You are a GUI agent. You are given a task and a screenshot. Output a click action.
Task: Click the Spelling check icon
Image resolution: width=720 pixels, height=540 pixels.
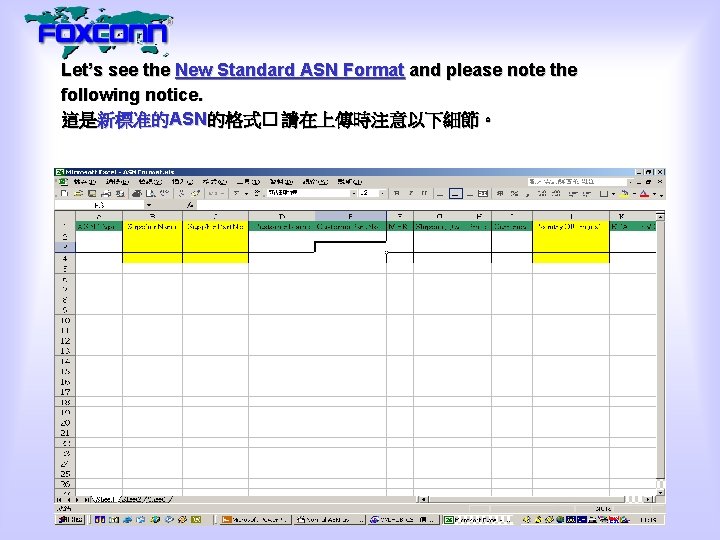[x=164, y=194]
